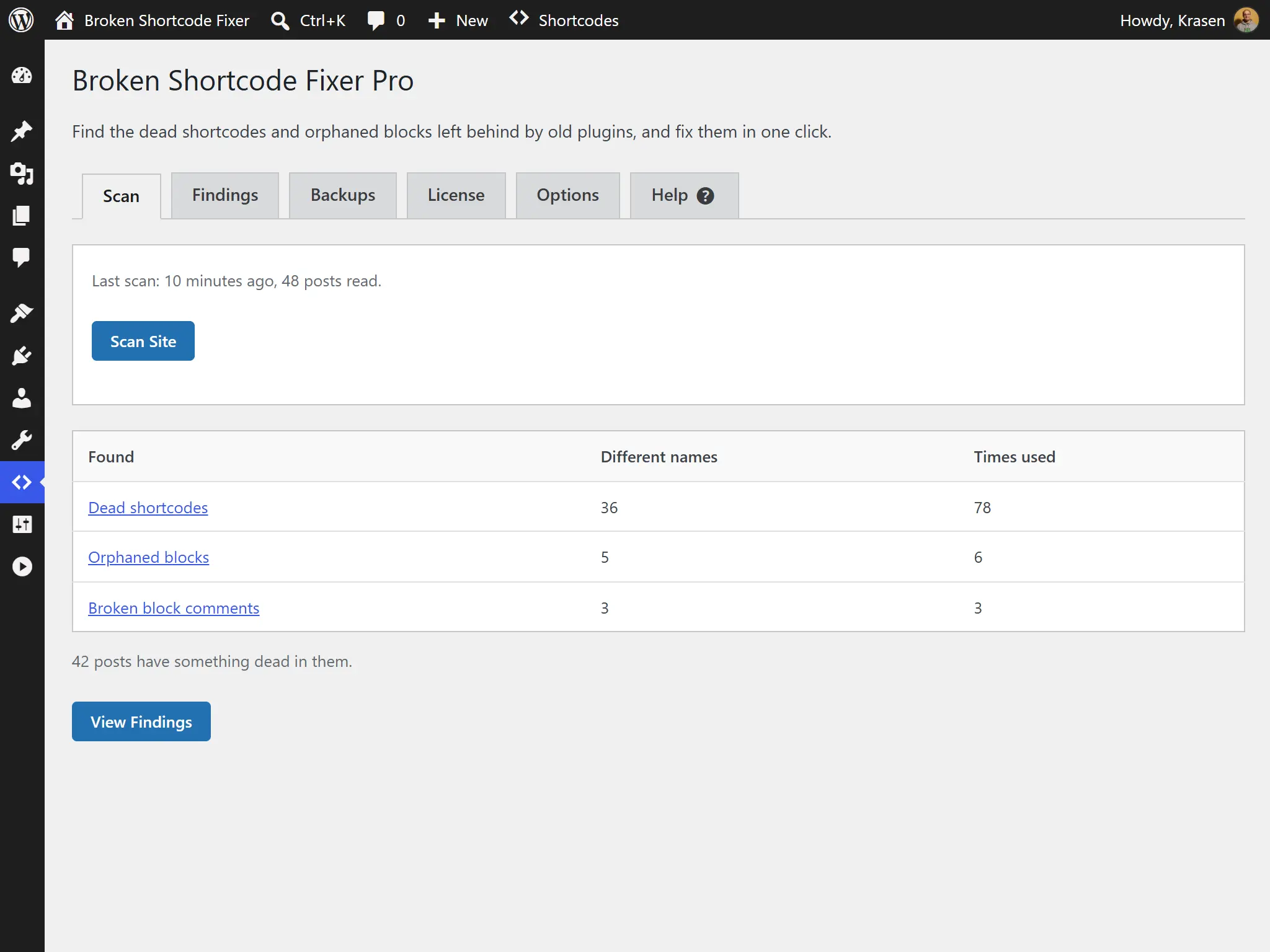Select the 78 times used value
1270x952 pixels.
[x=982, y=508]
